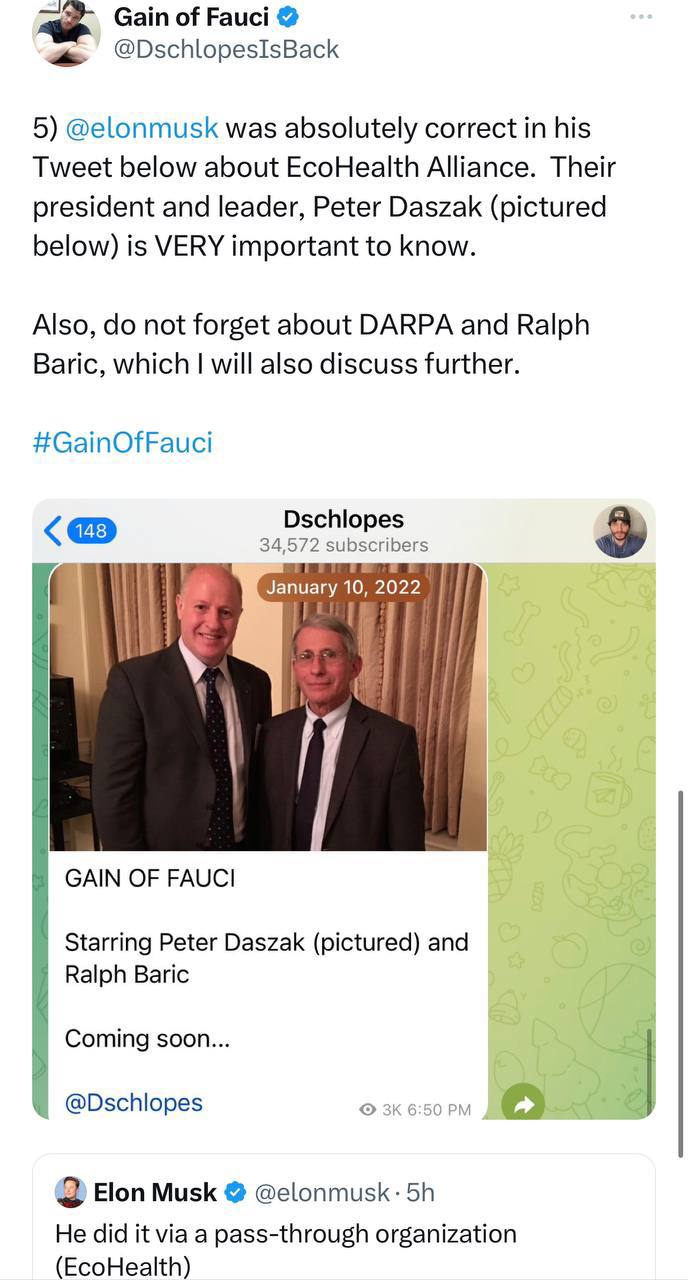Click Elon Musk's blue verified checkmark
This screenshot has width=688, height=1280.
point(235,1192)
